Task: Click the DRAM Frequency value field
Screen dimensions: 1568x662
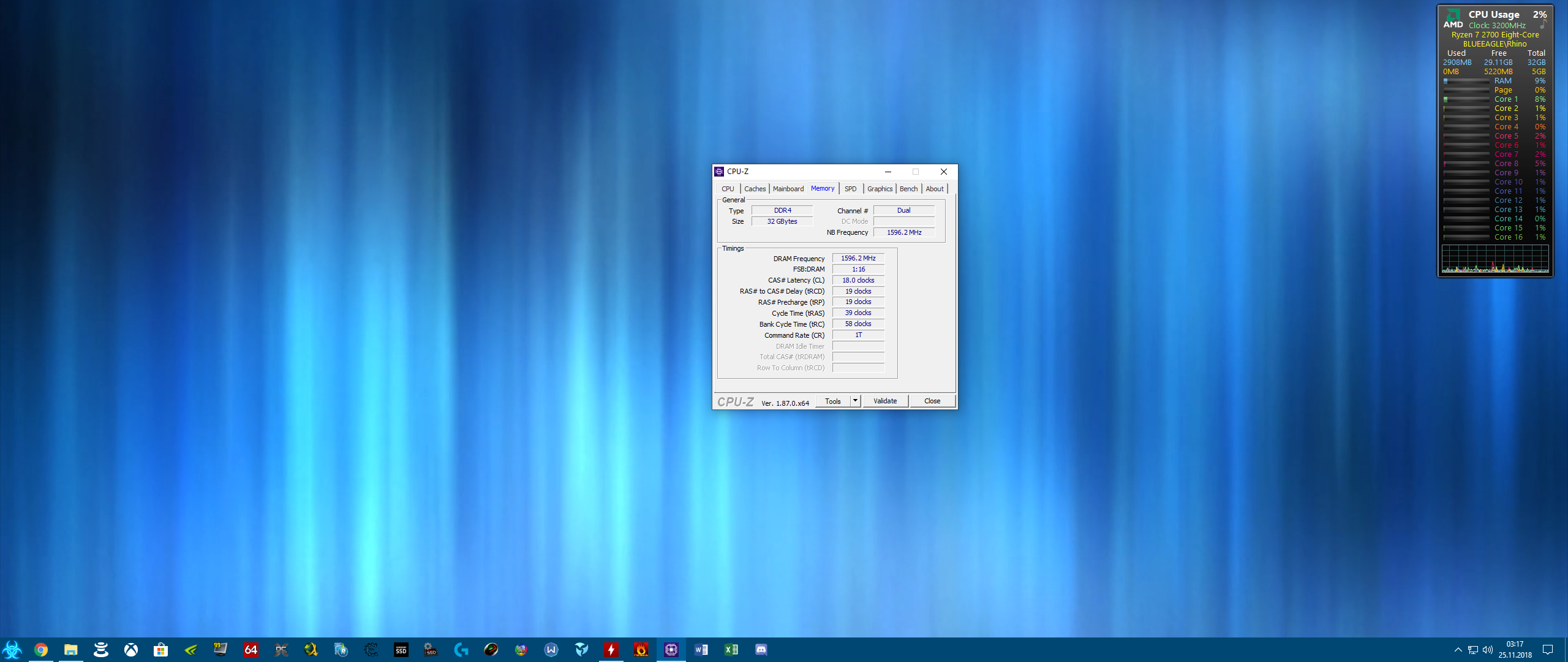Action: coord(858,258)
